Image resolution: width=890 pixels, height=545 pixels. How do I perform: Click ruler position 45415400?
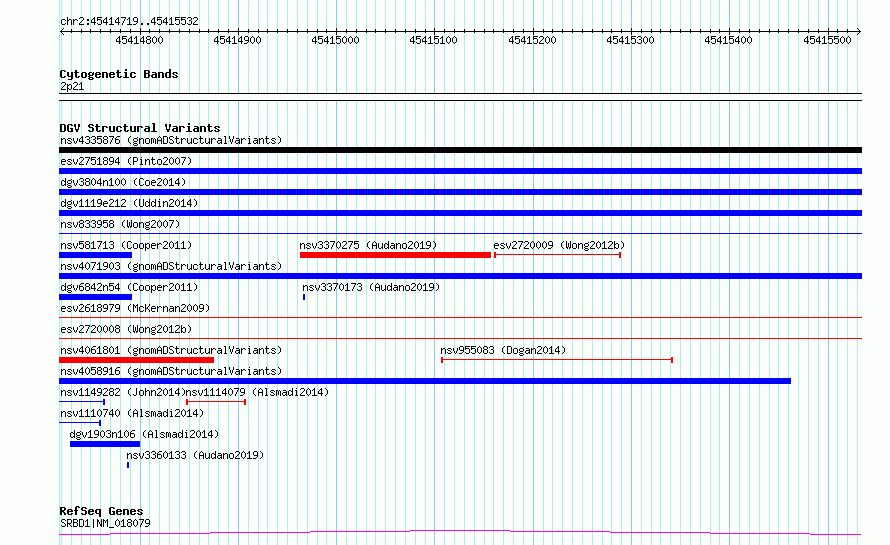tap(729, 40)
